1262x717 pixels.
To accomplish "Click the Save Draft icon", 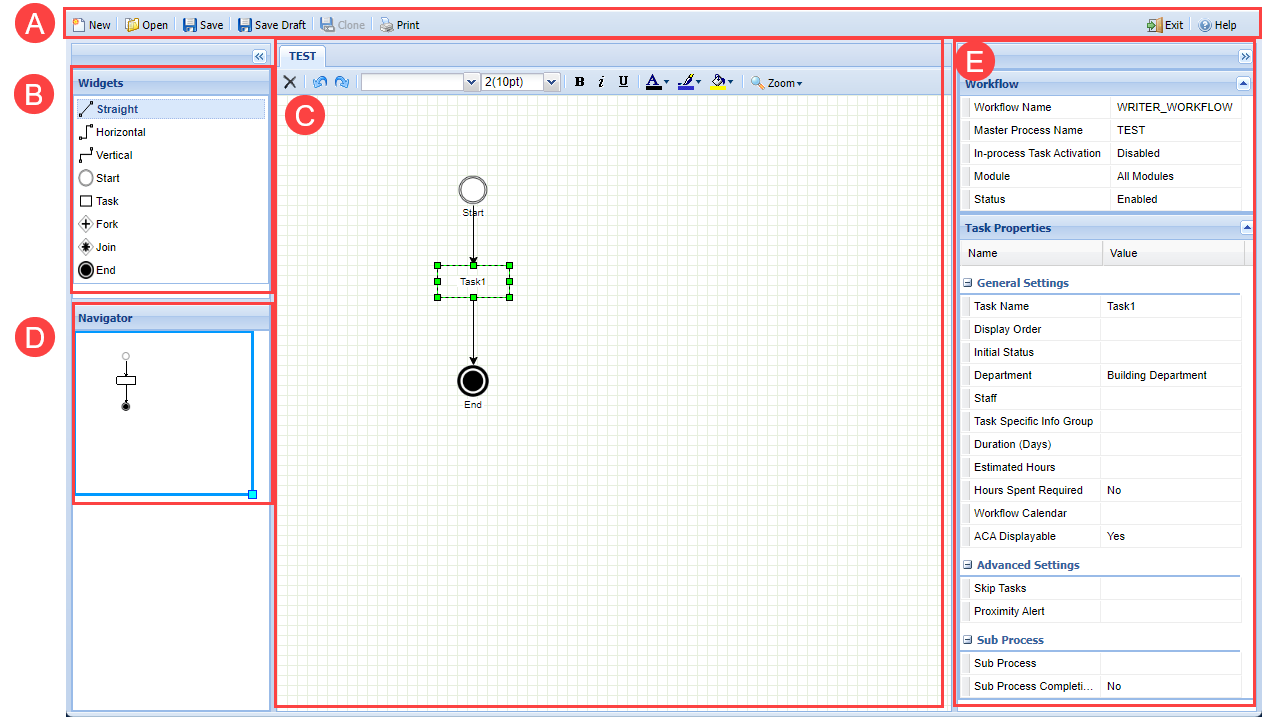I will 245,25.
